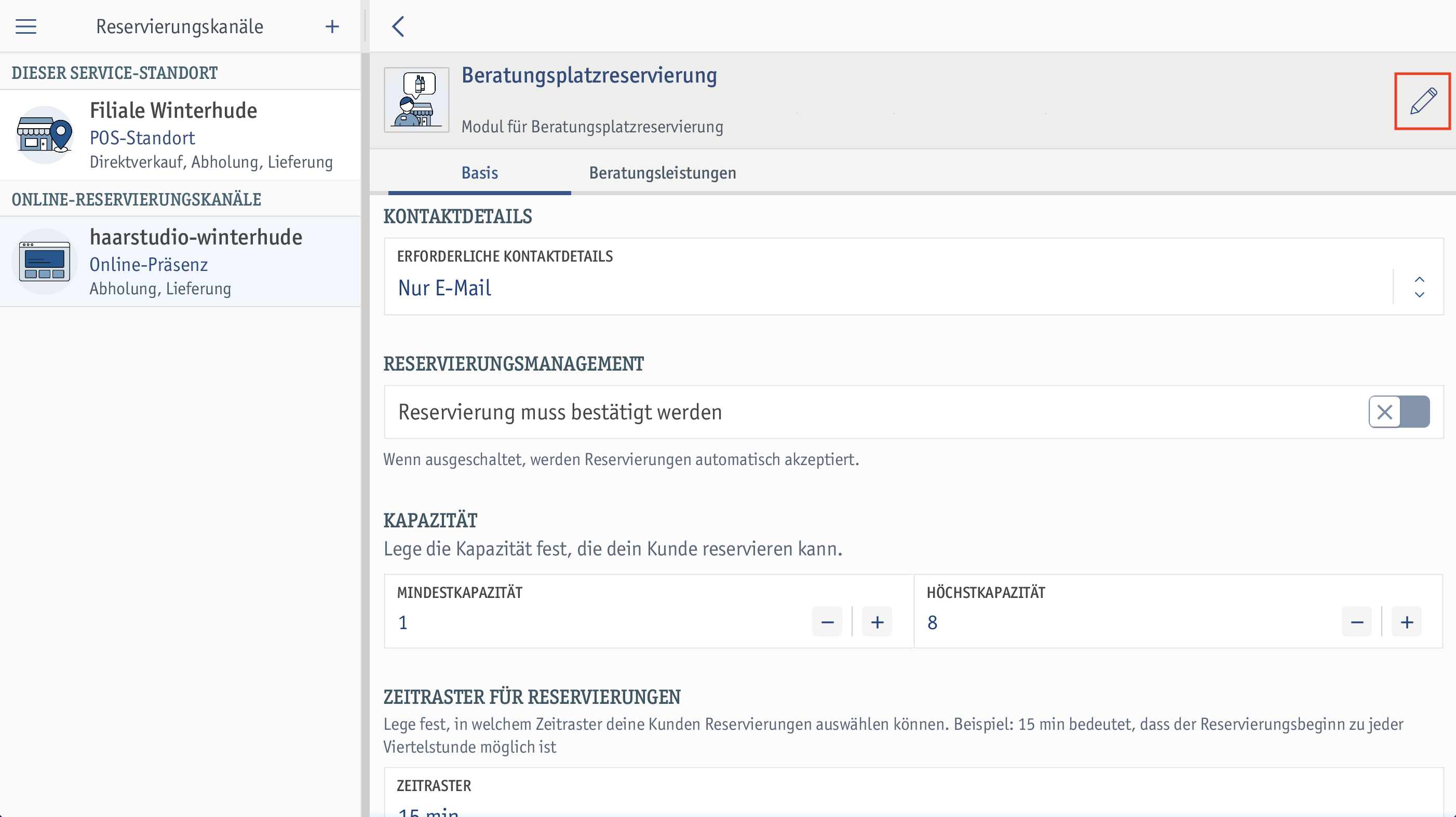This screenshot has height=817, width=1456.
Task: Decrease Höchstkapazität with minus button
Action: pyautogui.click(x=1356, y=622)
